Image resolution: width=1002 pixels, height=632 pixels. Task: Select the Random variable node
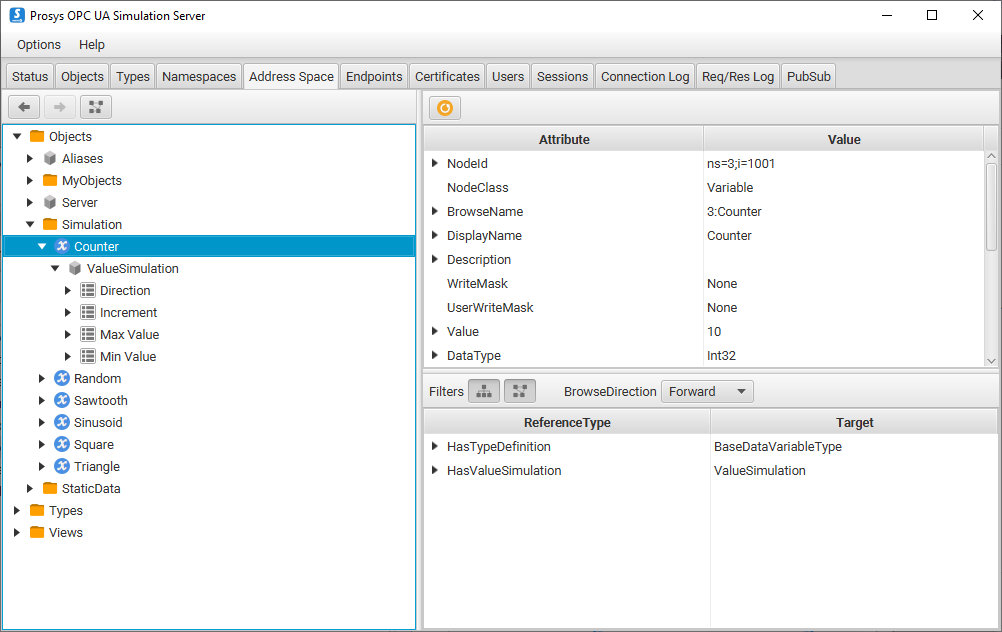pos(97,378)
